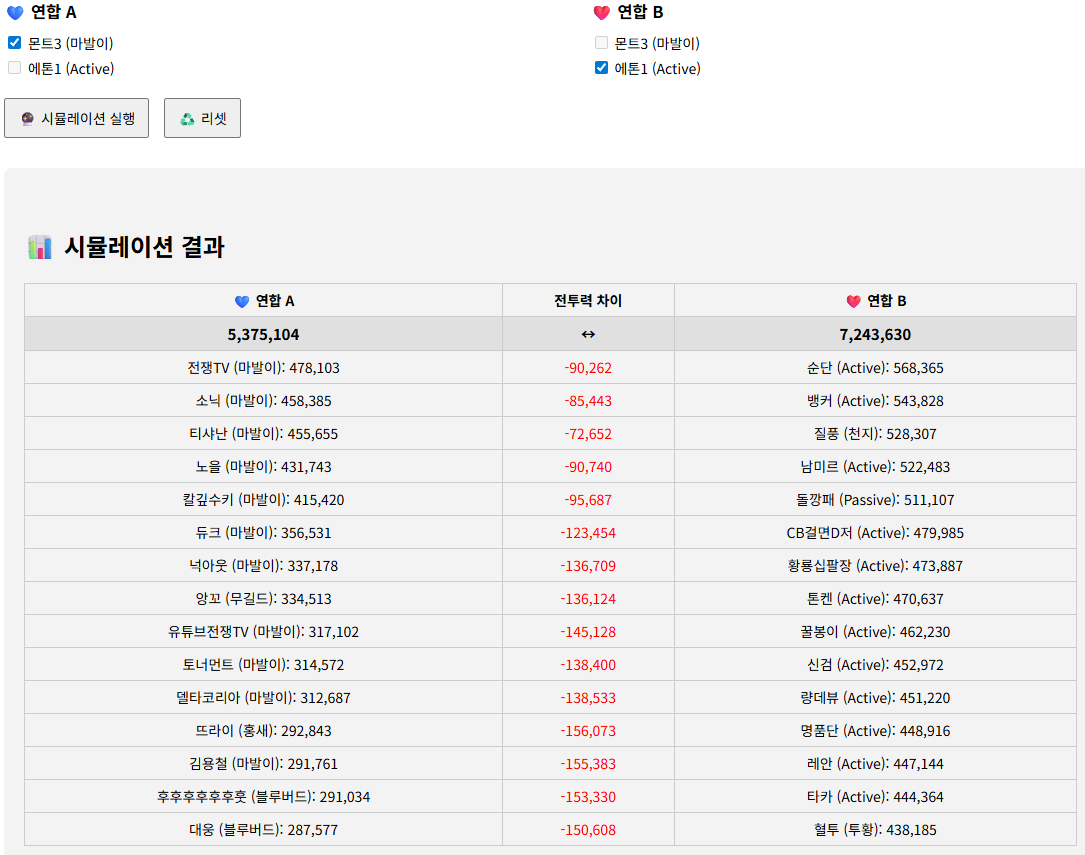Image resolution: width=1085 pixels, height=855 pixels.
Task: Click the blue heart beside the top 연합 A heading
Action: [x=15, y=13]
